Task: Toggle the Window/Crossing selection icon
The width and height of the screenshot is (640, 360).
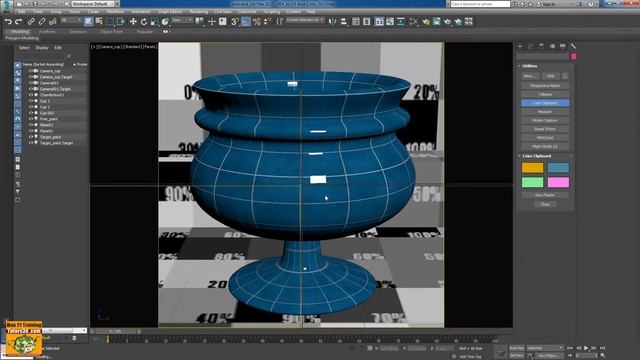Action: 121,22
